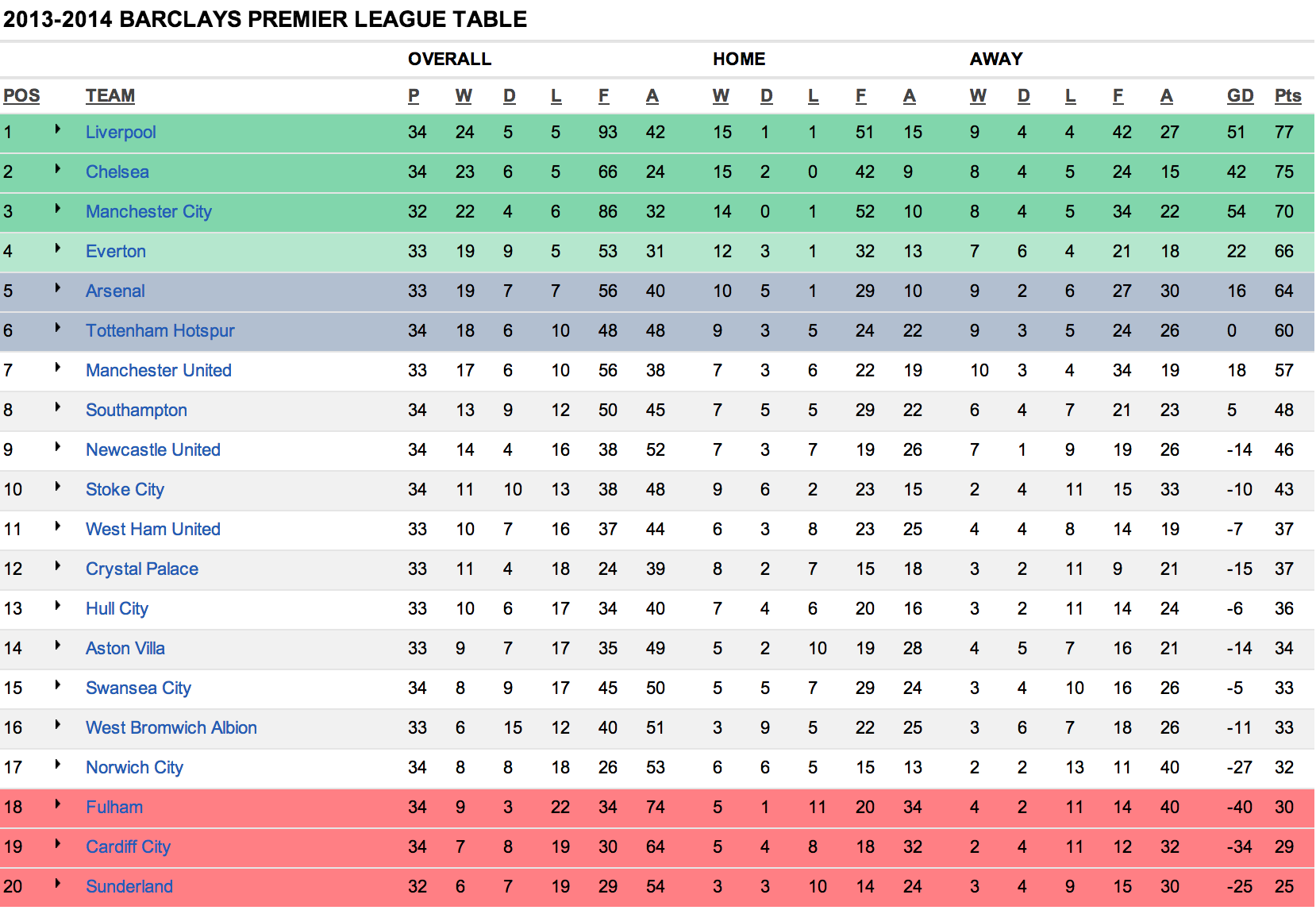
Task: Sort table by POS column header
Action: pos(21,96)
